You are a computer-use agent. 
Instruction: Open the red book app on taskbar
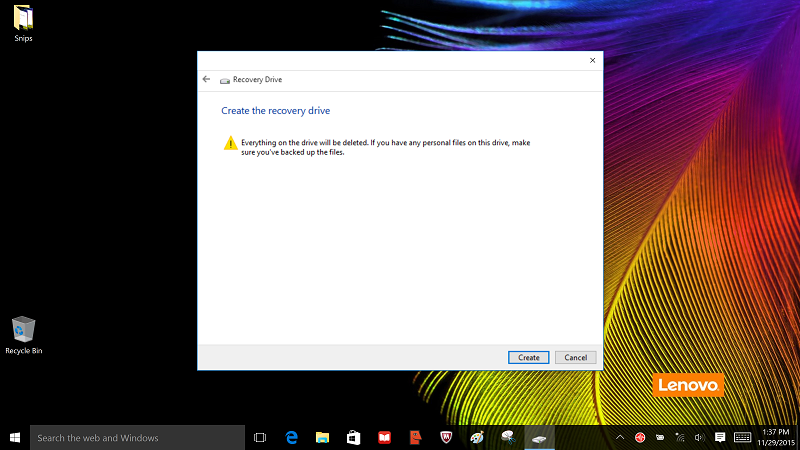click(x=384, y=438)
